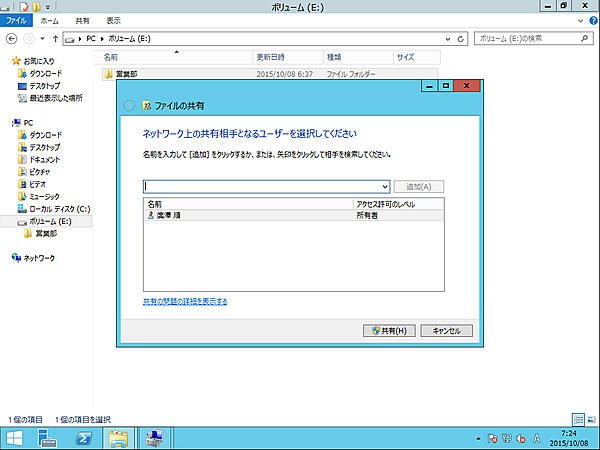Screen dimensions: 600x450
Task: Open the clock showing 7:24
Action: [x=569, y=439]
